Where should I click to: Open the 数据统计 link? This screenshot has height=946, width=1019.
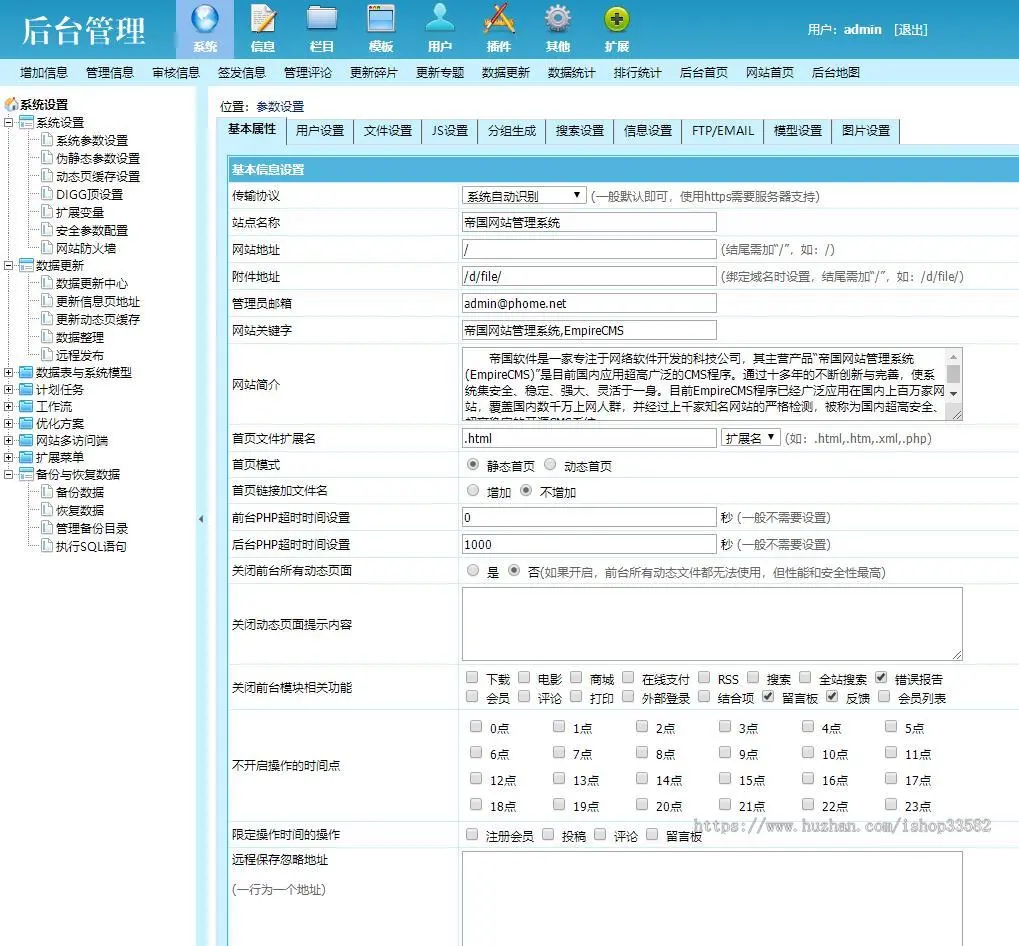coord(571,72)
